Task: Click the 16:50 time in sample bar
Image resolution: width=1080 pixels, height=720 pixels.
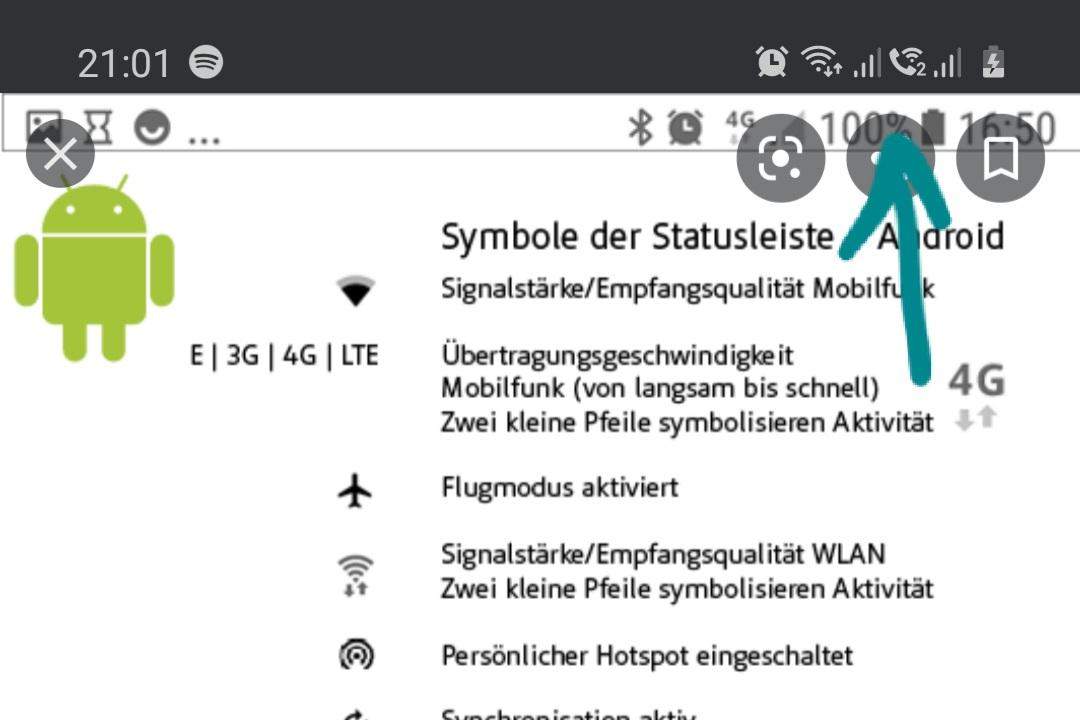Action: click(1008, 128)
